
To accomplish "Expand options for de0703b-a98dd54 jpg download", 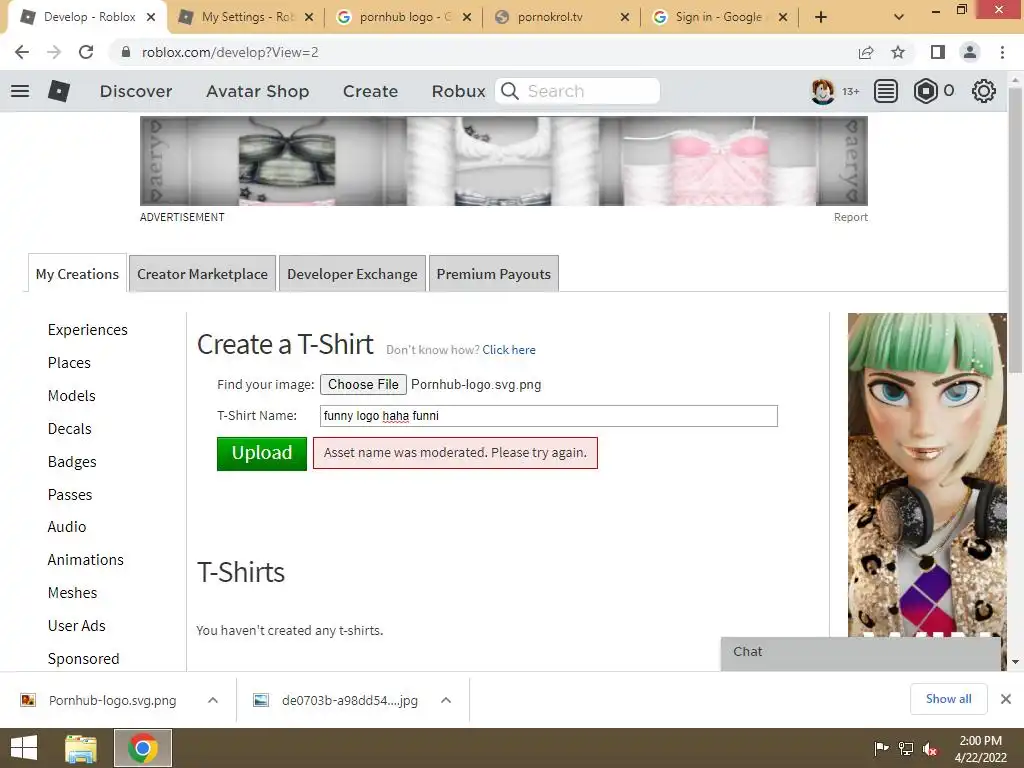I will tap(446, 700).
